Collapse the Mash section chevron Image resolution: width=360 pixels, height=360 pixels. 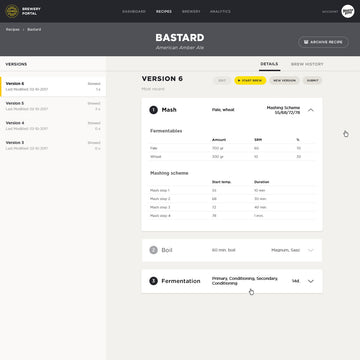tap(311, 110)
